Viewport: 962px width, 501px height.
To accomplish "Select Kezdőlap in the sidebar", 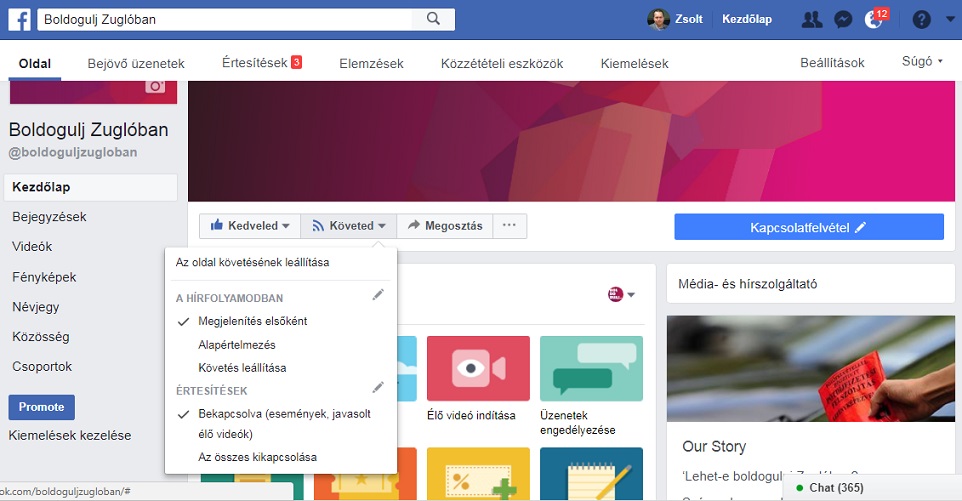I will click(91, 187).
